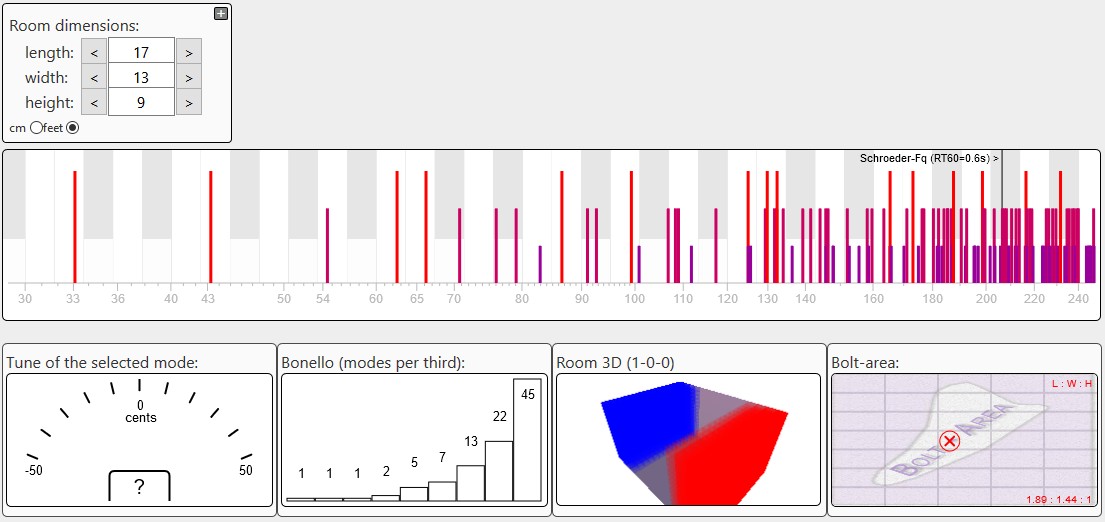Click the length input field
Viewport: 1105px width, 522px height.
[x=141, y=52]
